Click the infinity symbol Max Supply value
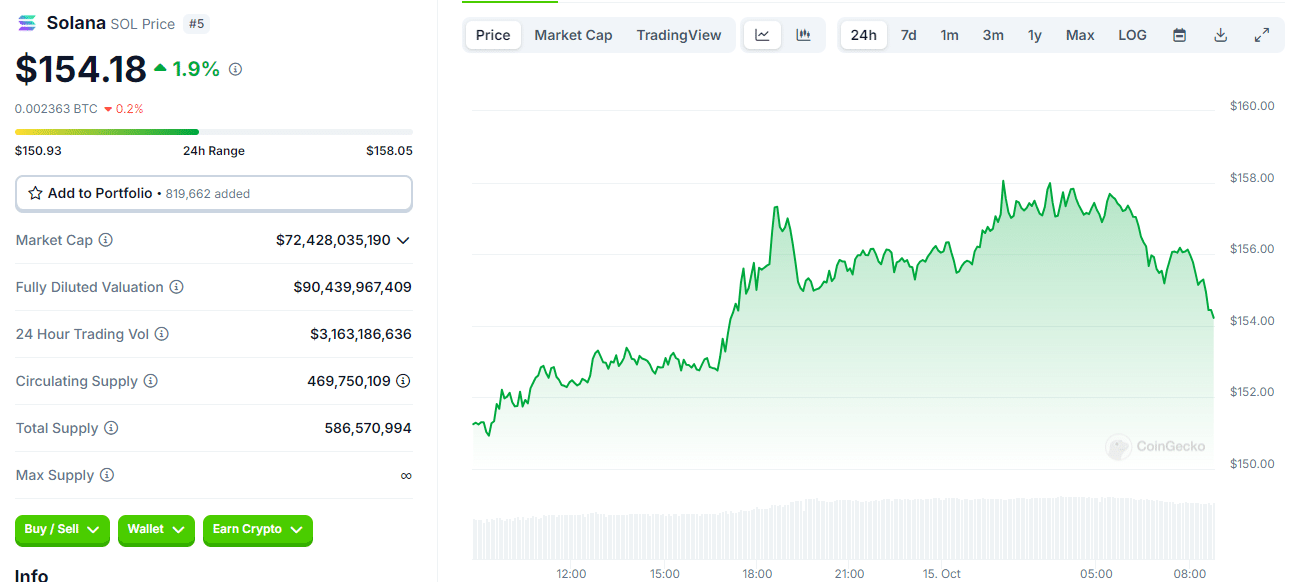The width and height of the screenshot is (1298, 582). click(406, 476)
